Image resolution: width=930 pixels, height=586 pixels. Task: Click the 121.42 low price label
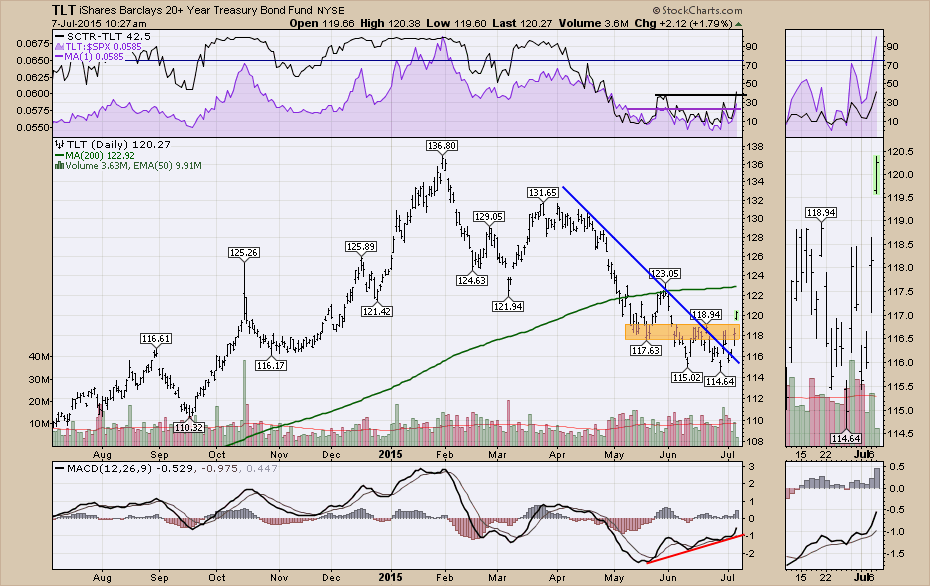(377, 311)
